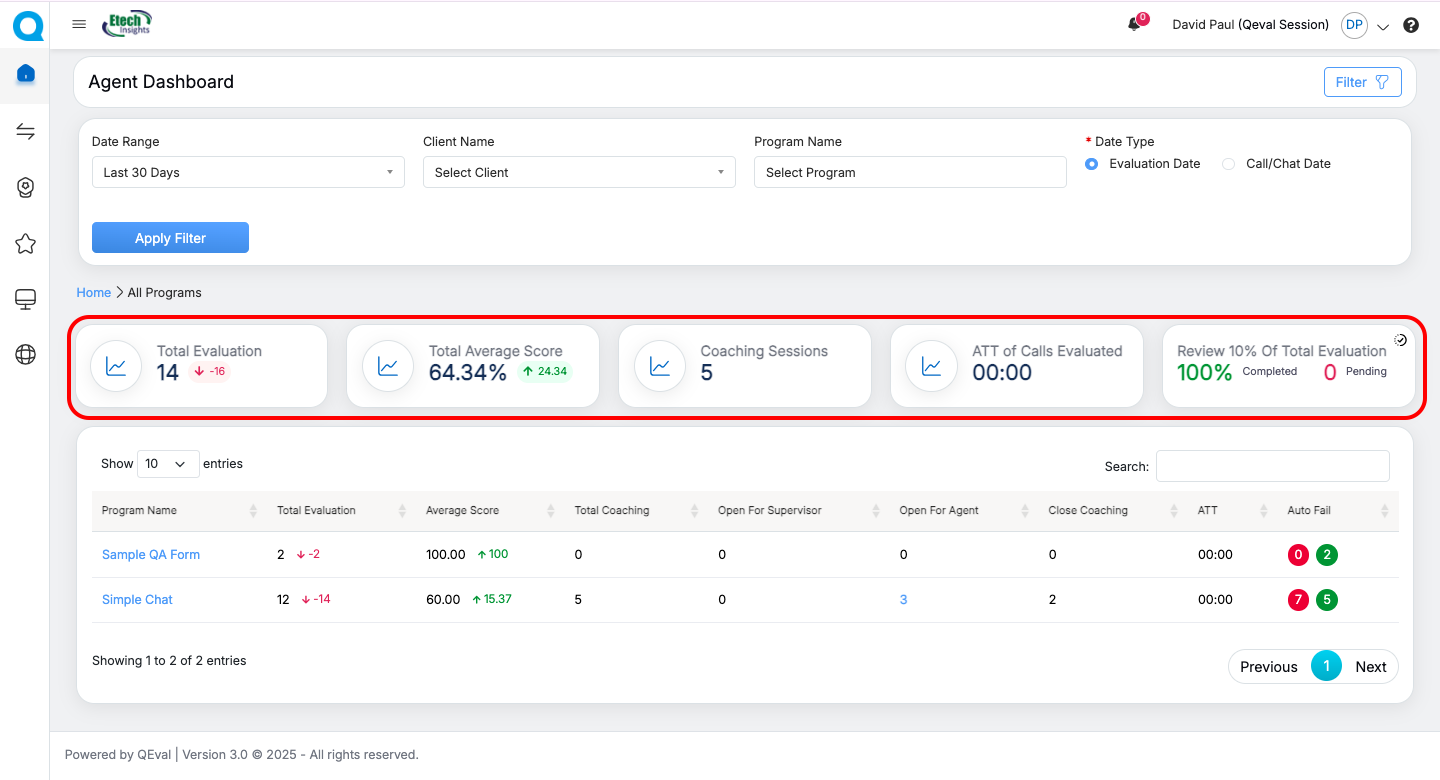Open the Date Range dropdown
The width and height of the screenshot is (1440, 780).
(248, 172)
